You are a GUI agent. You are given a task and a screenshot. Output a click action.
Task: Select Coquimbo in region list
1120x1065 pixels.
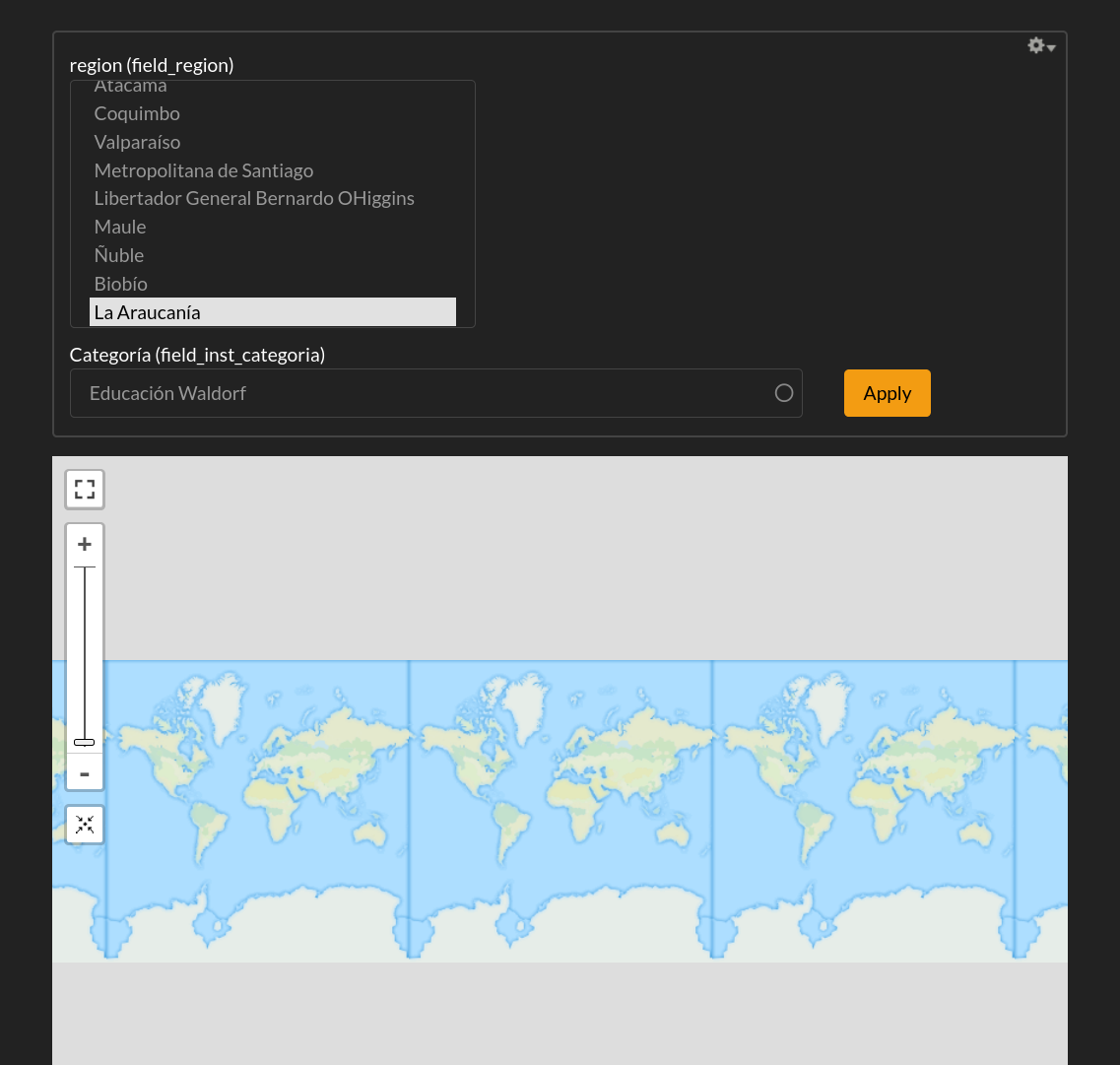137,113
